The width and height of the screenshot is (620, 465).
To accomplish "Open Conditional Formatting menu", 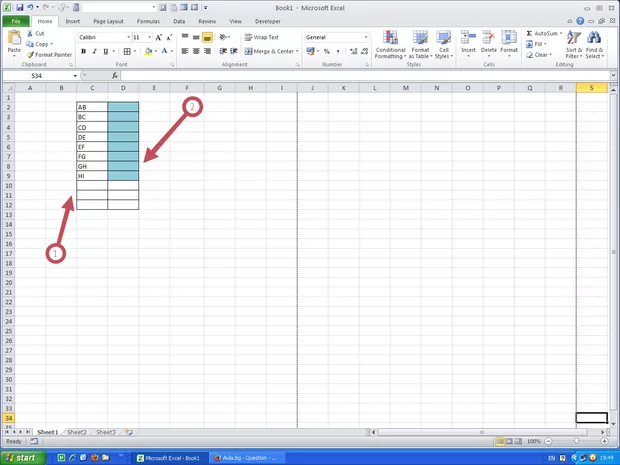I will (390, 45).
